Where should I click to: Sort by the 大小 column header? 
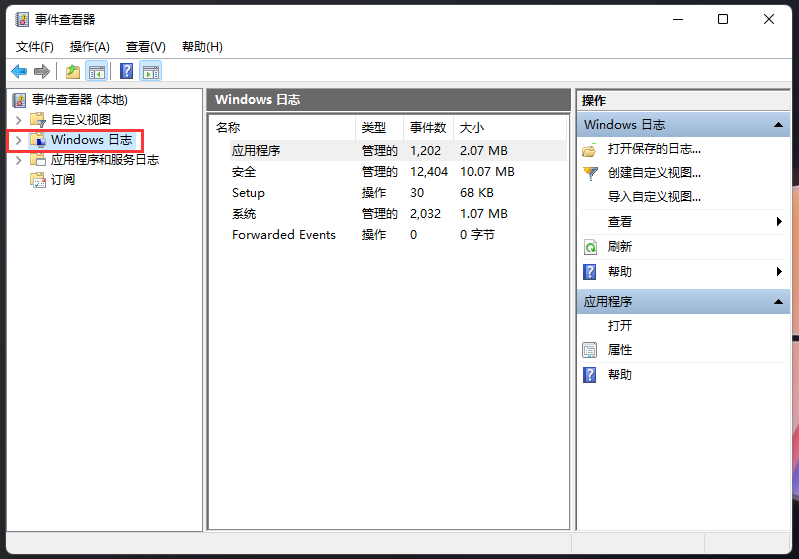click(x=510, y=128)
